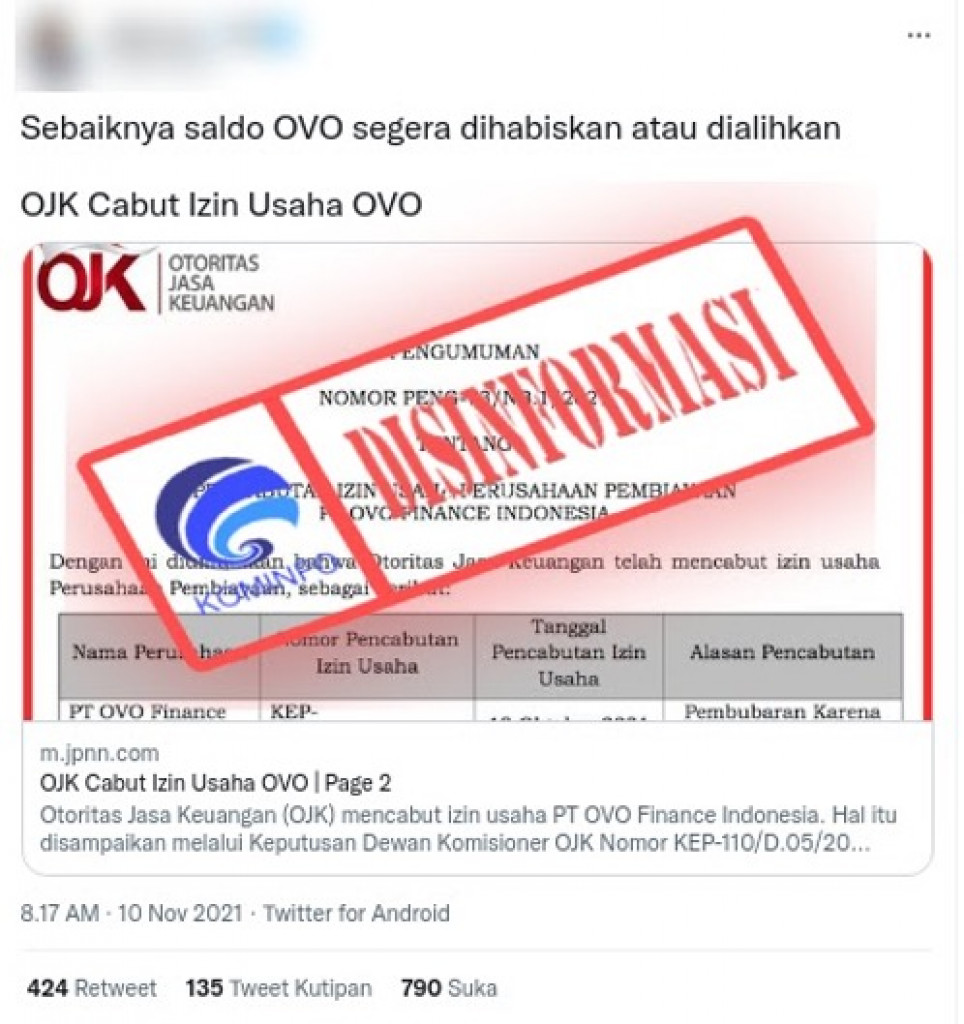View the 135 Tweet Kutipan list

(x=279, y=987)
